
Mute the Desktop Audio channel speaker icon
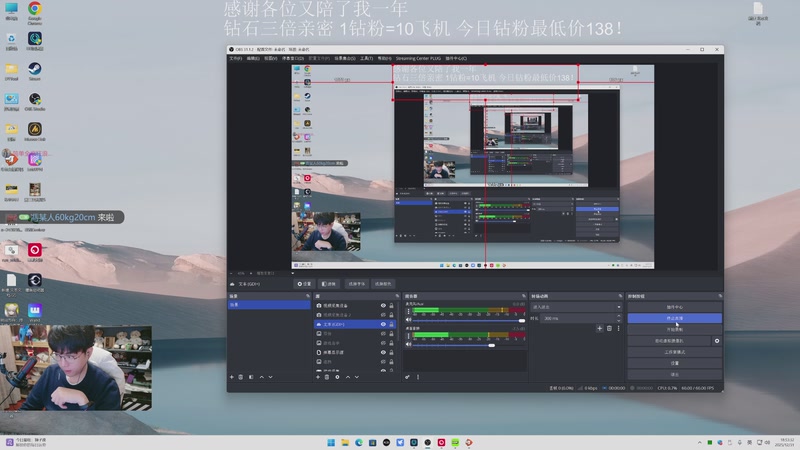[408, 344]
